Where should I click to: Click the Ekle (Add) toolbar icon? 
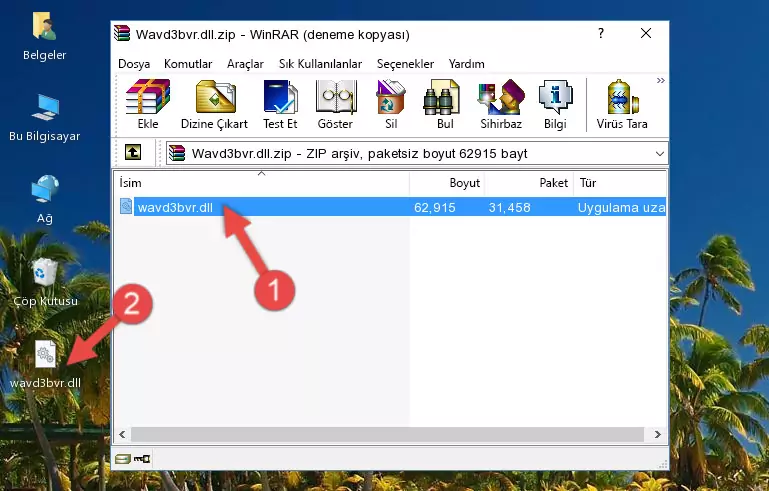[148, 104]
